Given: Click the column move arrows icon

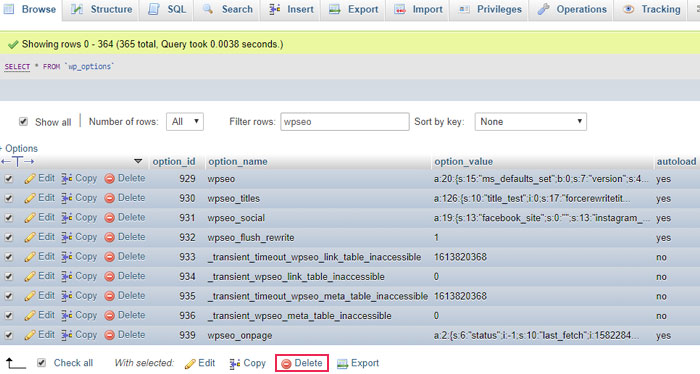Looking at the screenshot, I should (x=17, y=162).
